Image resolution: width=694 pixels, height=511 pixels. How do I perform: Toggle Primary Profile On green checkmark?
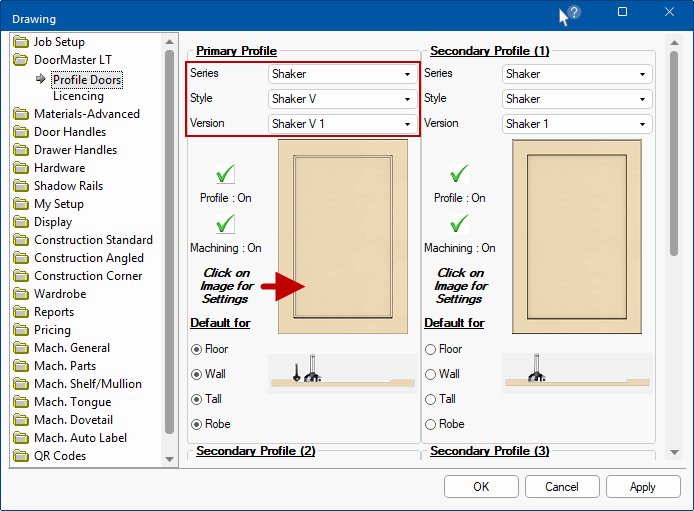(225, 174)
